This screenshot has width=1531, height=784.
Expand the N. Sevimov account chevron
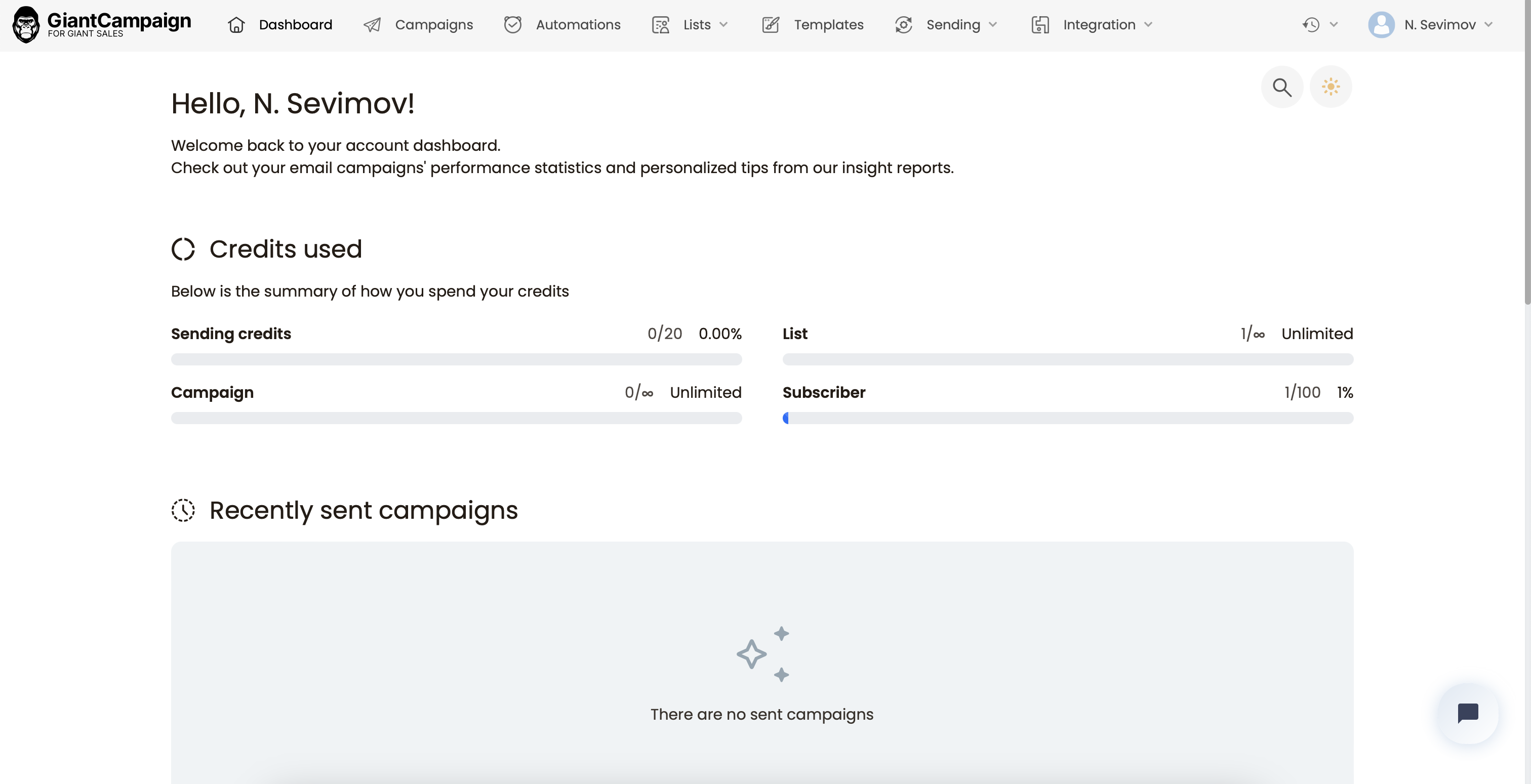(x=1488, y=25)
